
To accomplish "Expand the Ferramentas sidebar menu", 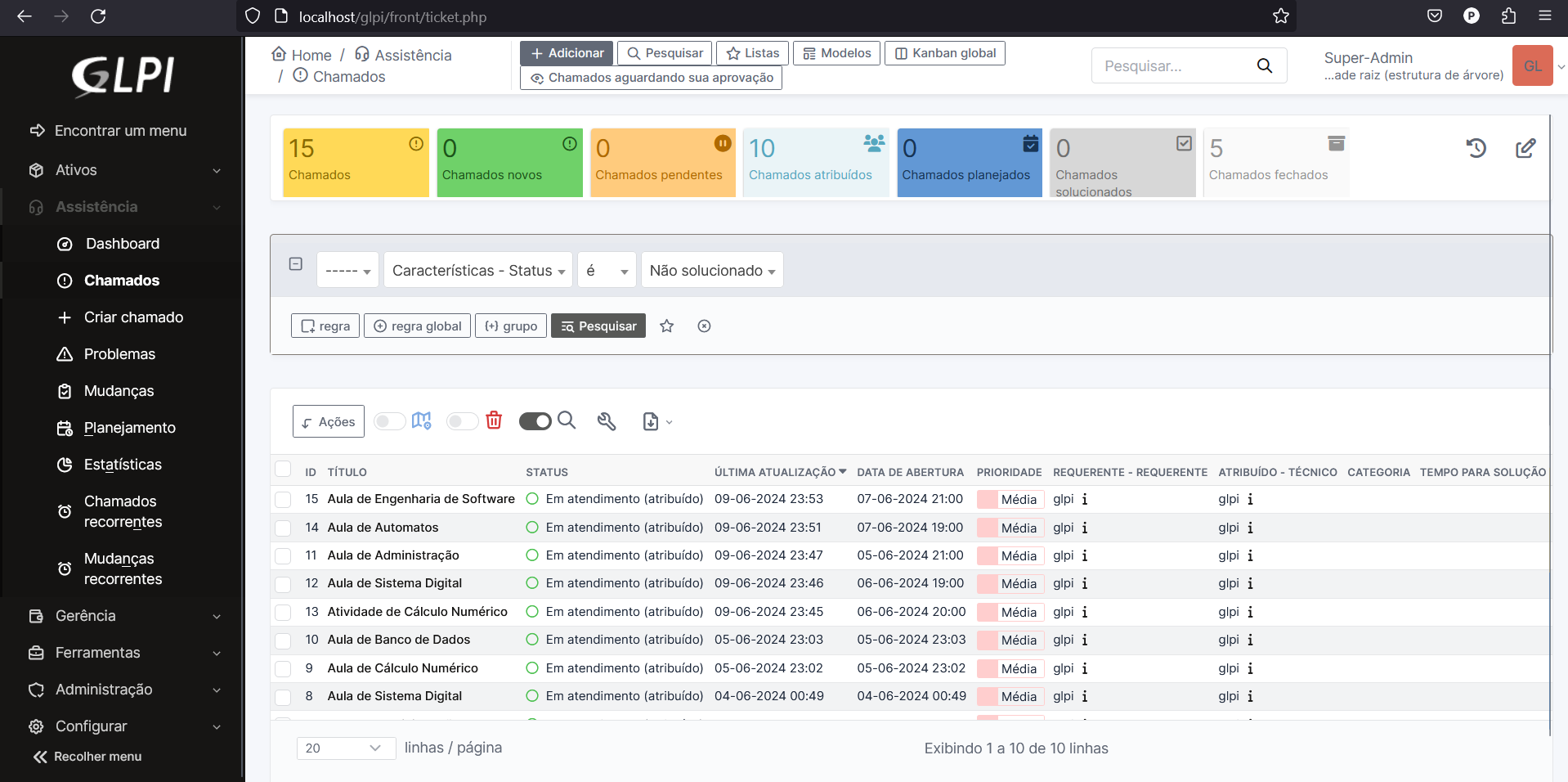I will pyautogui.click(x=123, y=653).
